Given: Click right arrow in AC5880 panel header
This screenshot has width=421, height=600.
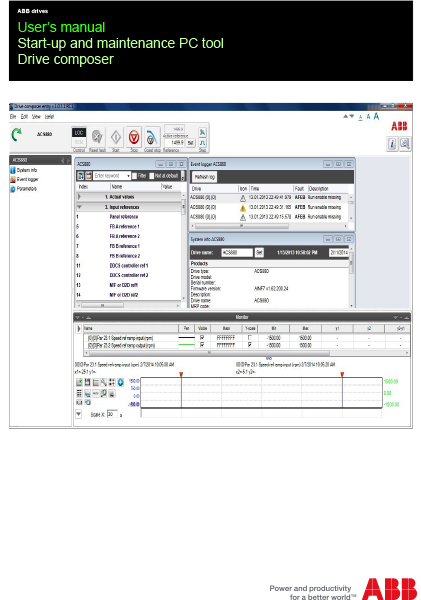Looking at the screenshot, I should (x=69, y=160).
